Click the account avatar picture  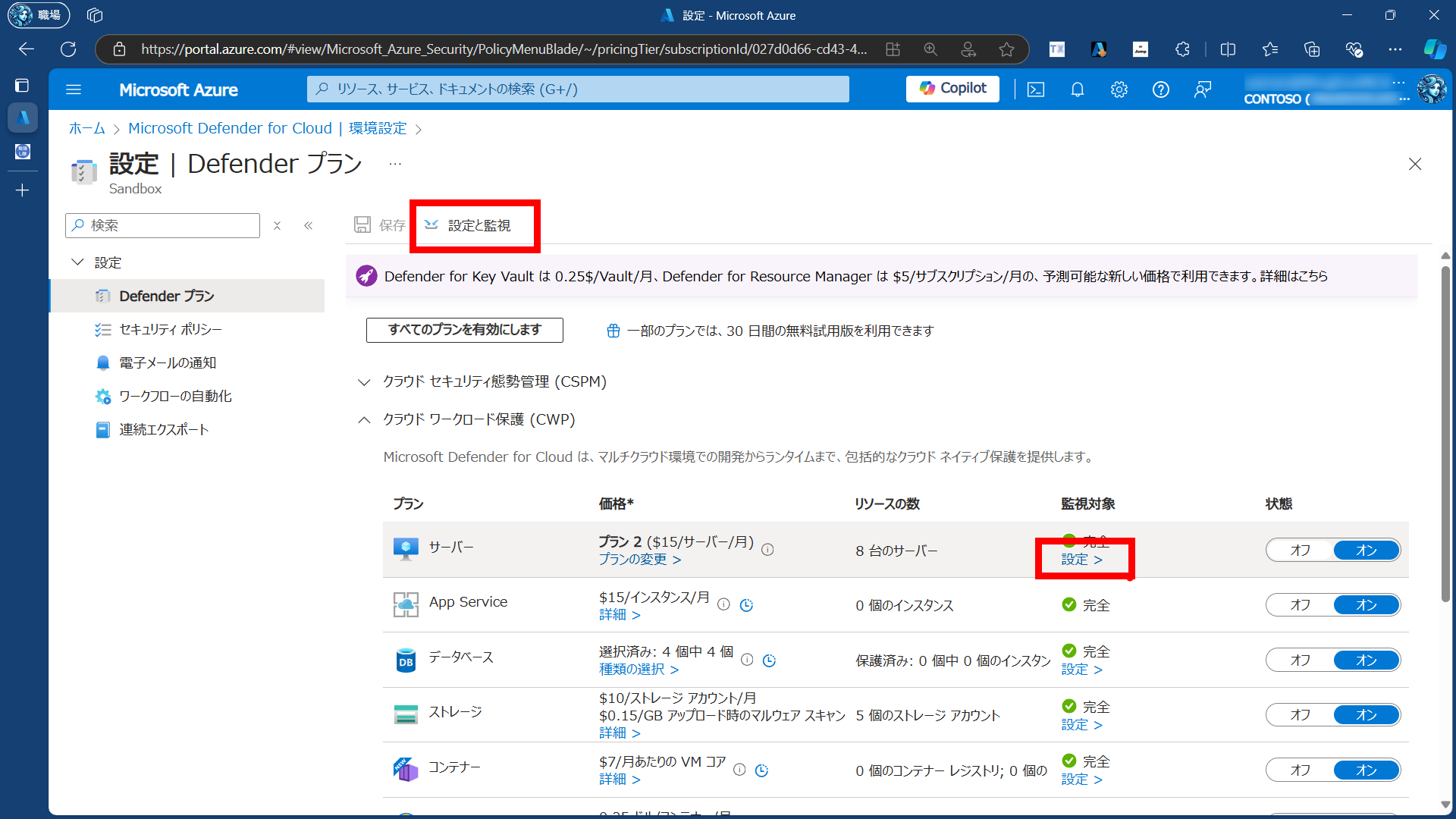[x=1432, y=89]
